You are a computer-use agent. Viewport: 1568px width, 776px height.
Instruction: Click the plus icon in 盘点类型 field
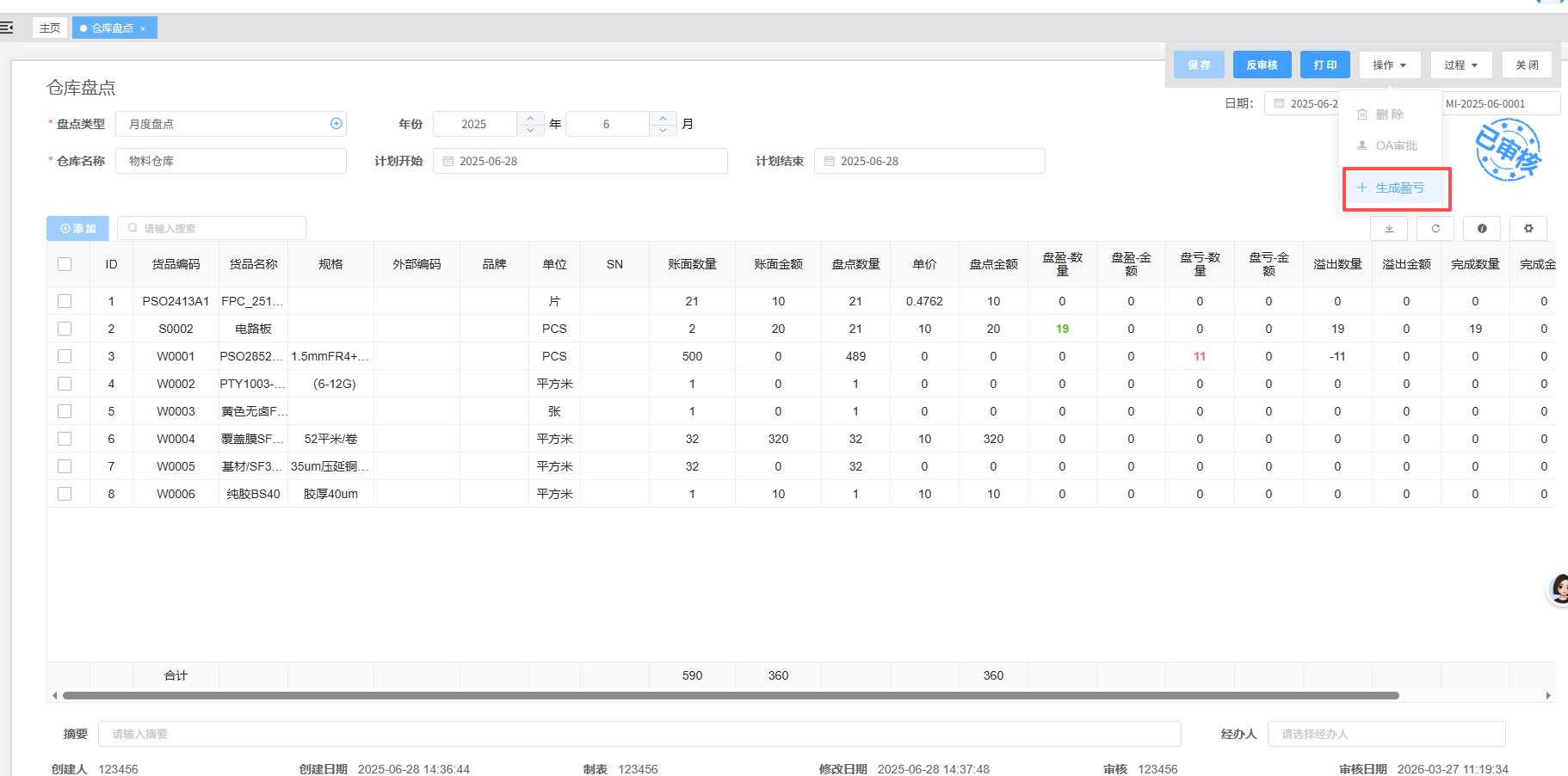[x=336, y=124]
